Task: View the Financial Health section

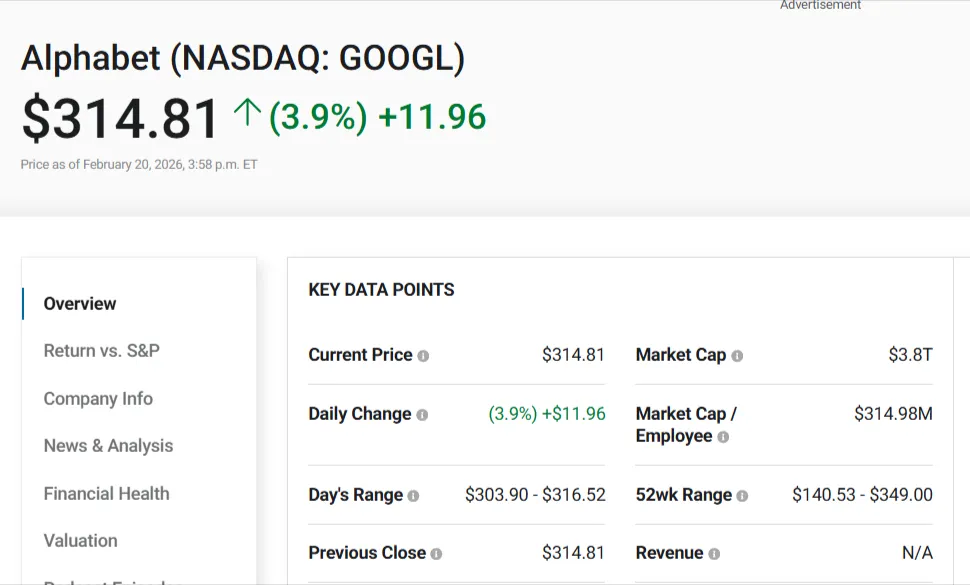Action: [106, 493]
